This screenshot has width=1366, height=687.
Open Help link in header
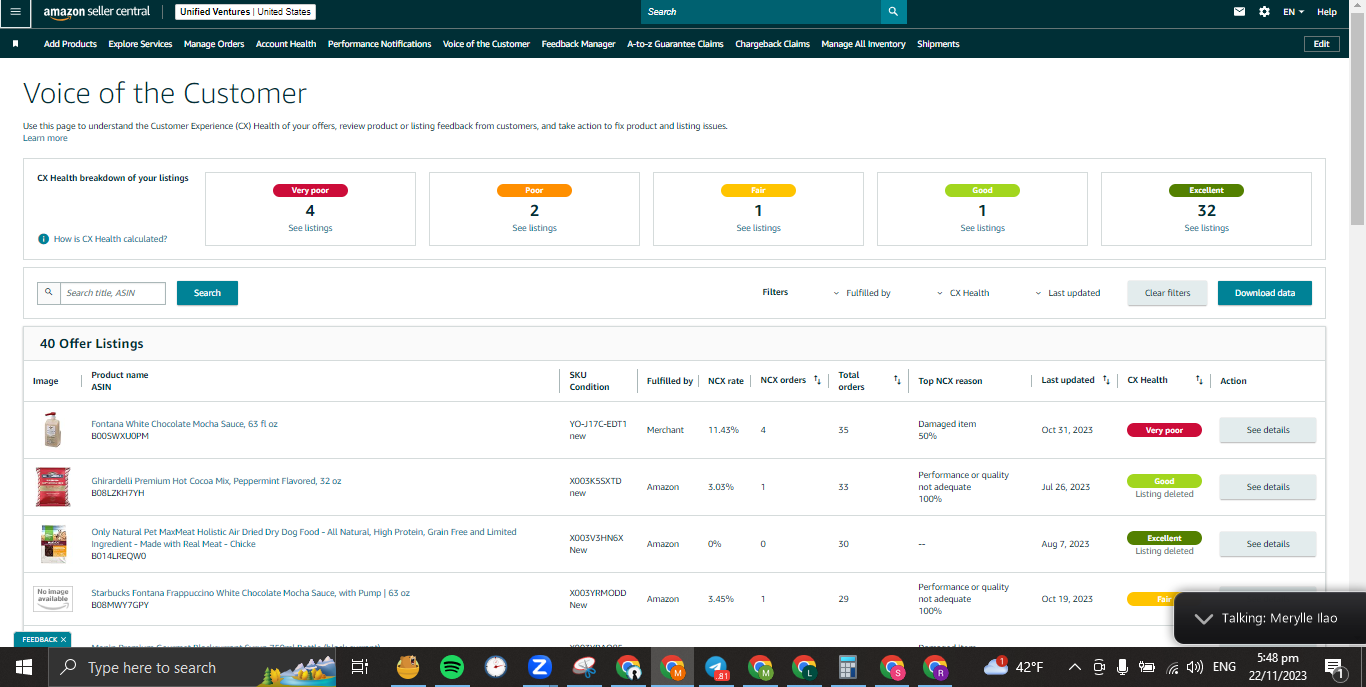(x=1327, y=12)
